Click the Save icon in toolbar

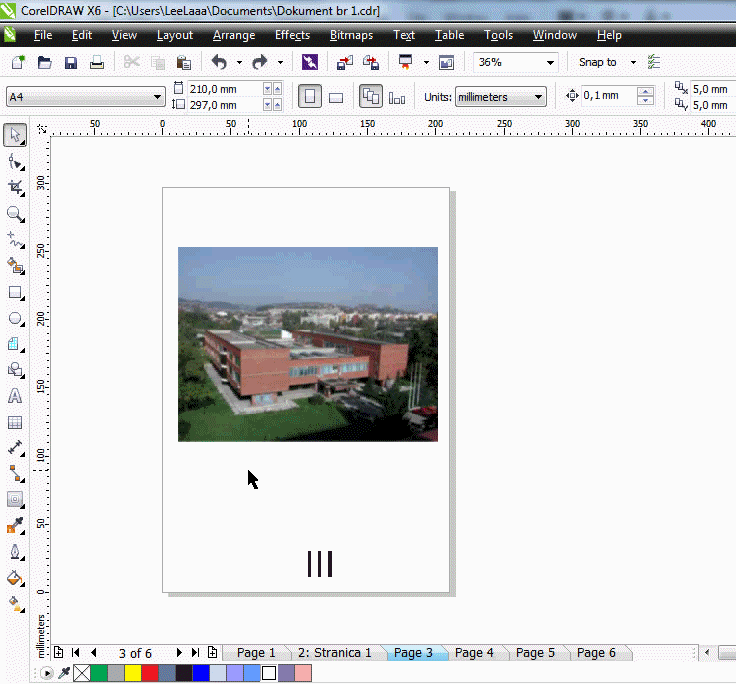coord(71,62)
